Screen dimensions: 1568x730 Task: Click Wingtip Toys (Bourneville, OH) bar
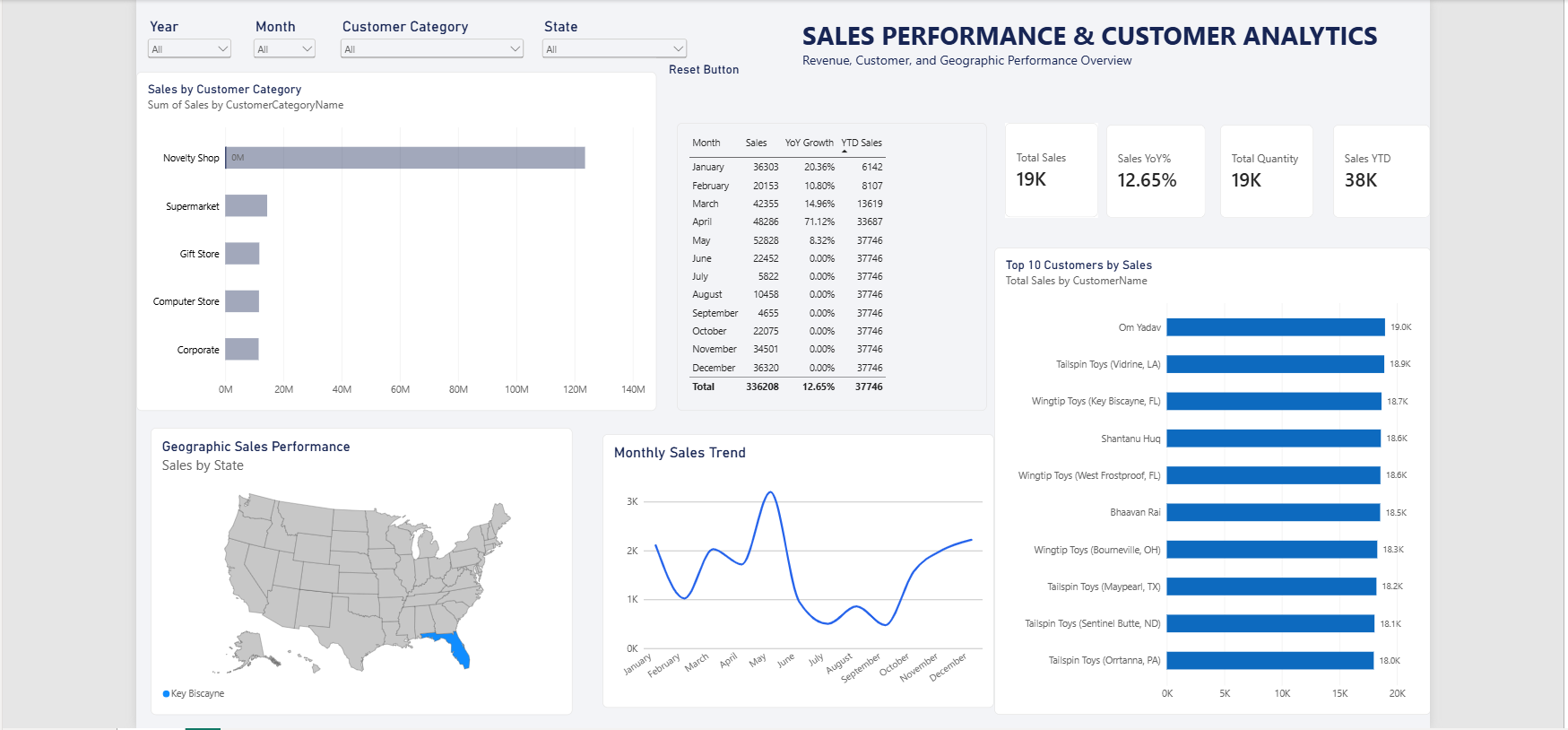[1271, 550]
